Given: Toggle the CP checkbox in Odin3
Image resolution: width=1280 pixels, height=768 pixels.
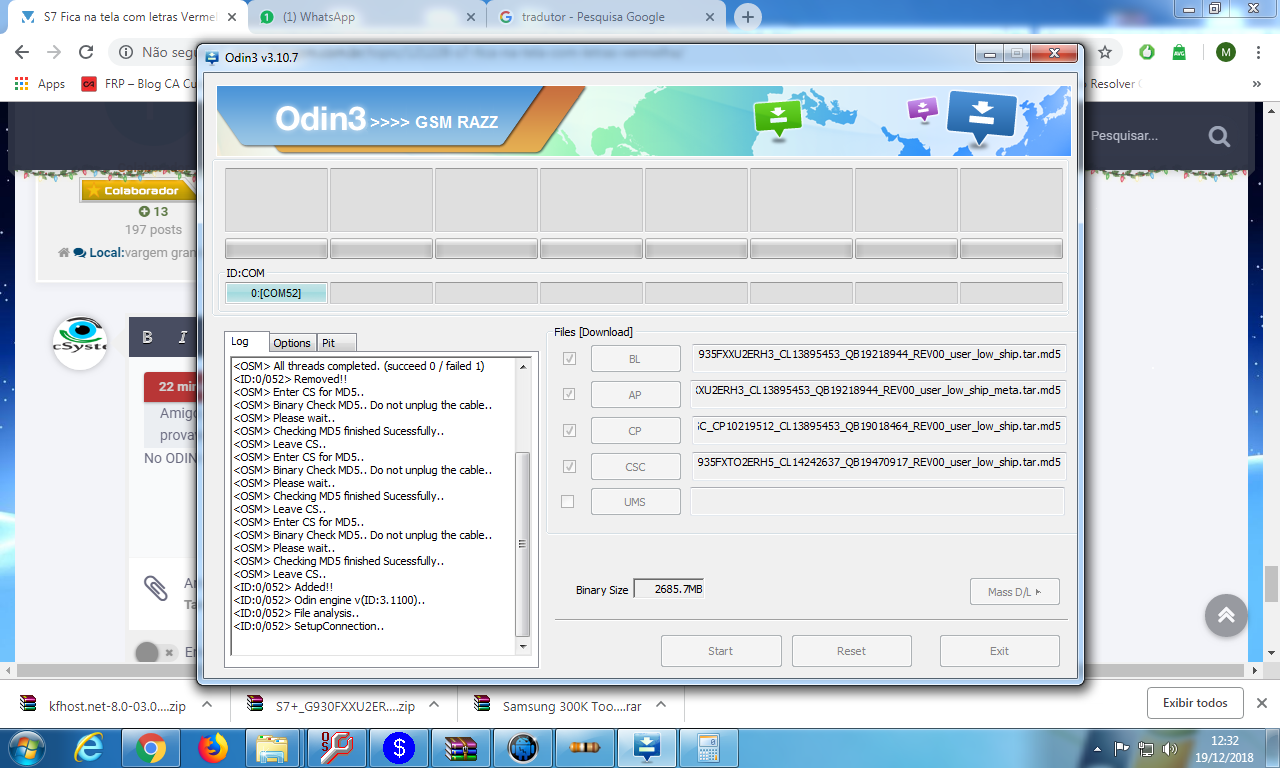Looking at the screenshot, I should pyautogui.click(x=569, y=430).
